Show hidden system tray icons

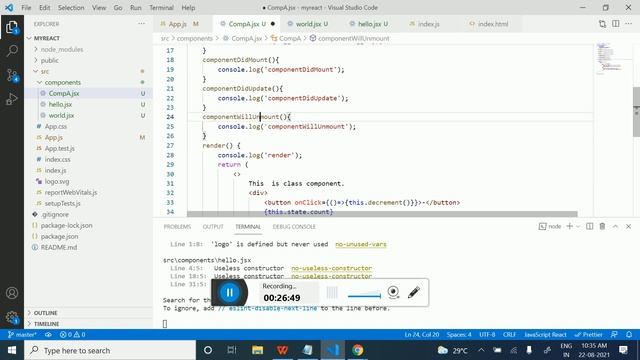481,350
